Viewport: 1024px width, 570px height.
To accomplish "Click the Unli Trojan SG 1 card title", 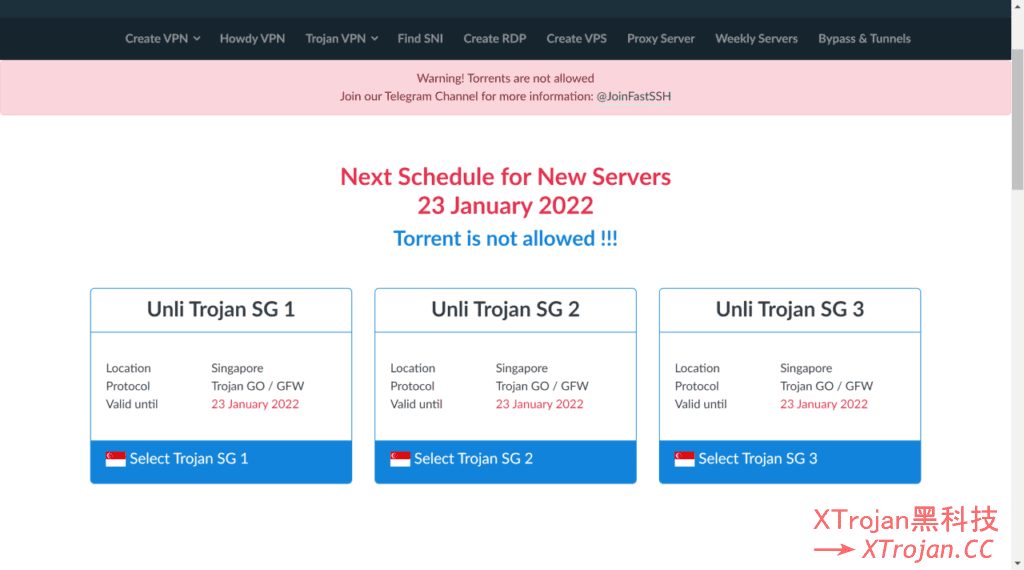I will pyautogui.click(x=221, y=310).
